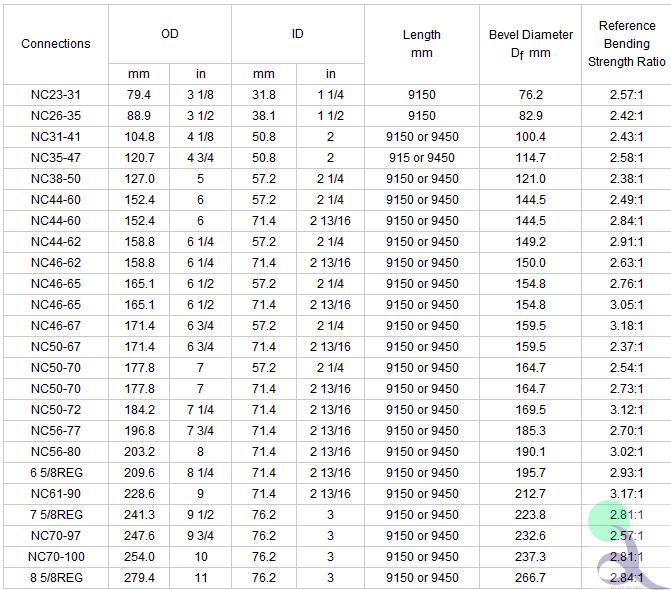Select the NC50-67 connection cell

[x=56, y=347]
